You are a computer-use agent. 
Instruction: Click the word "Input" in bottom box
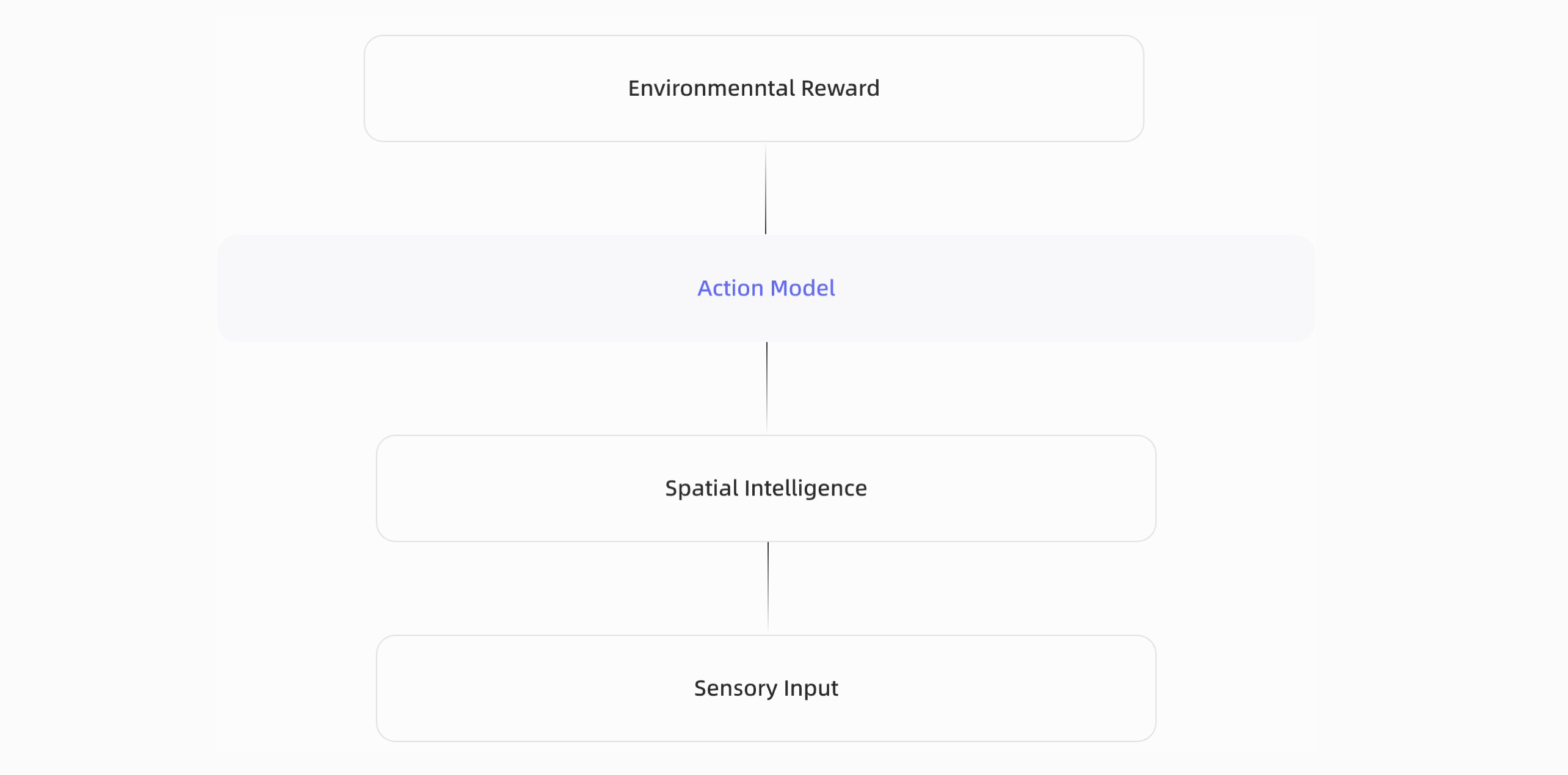811,688
